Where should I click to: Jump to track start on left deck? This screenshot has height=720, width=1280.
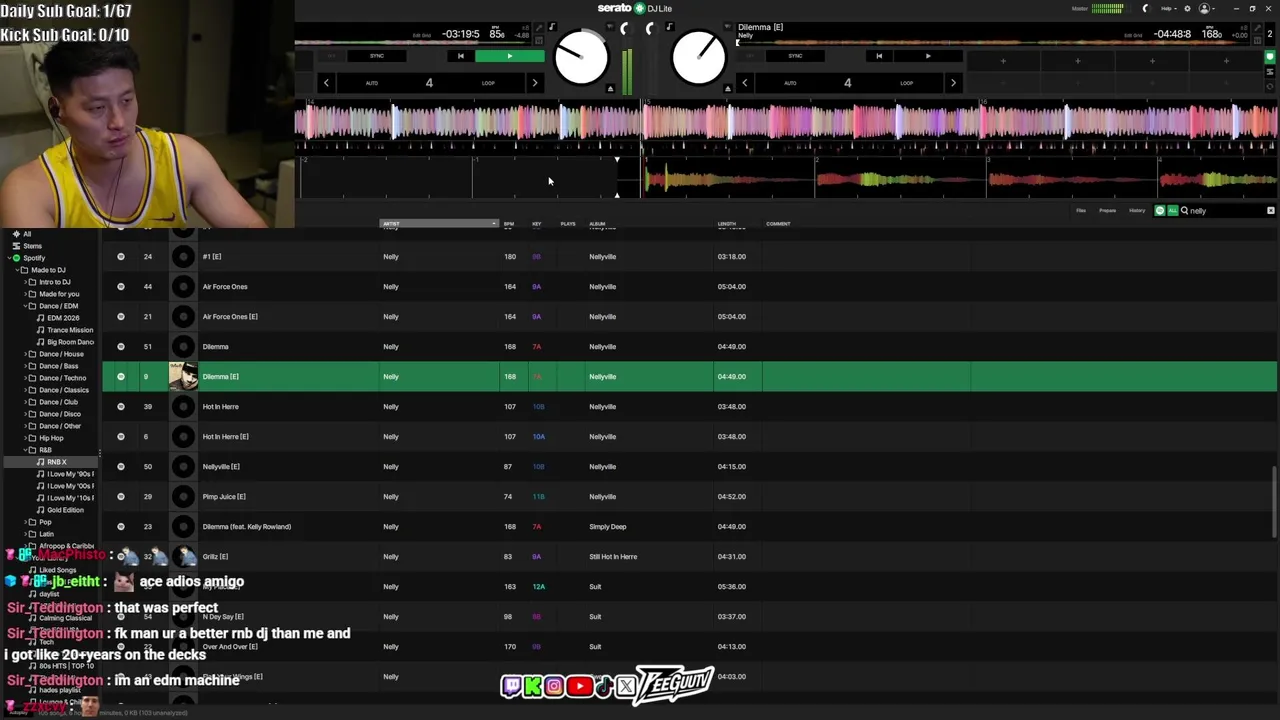pyautogui.click(x=460, y=56)
